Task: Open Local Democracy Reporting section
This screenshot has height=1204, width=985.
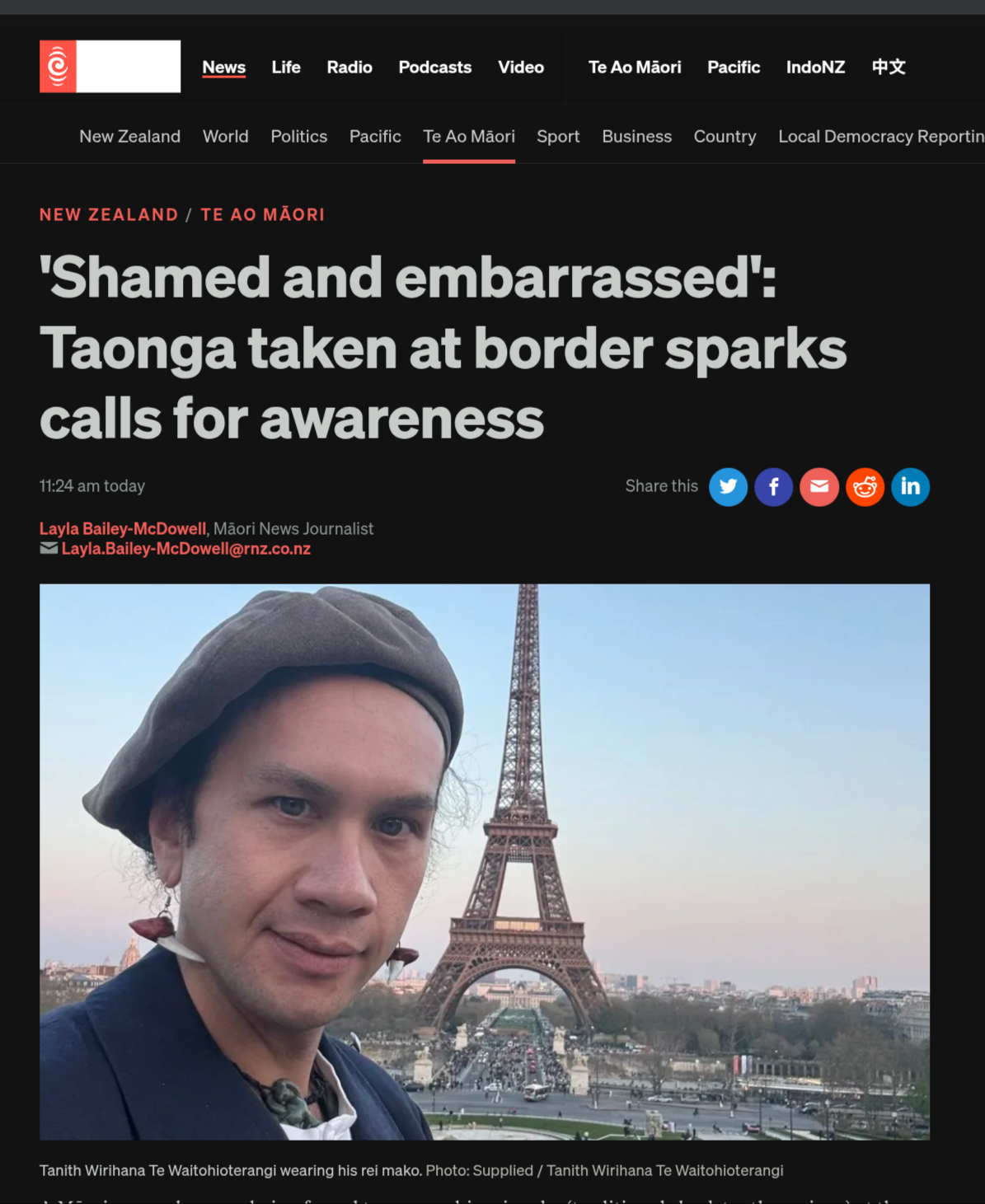Action: click(881, 137)
